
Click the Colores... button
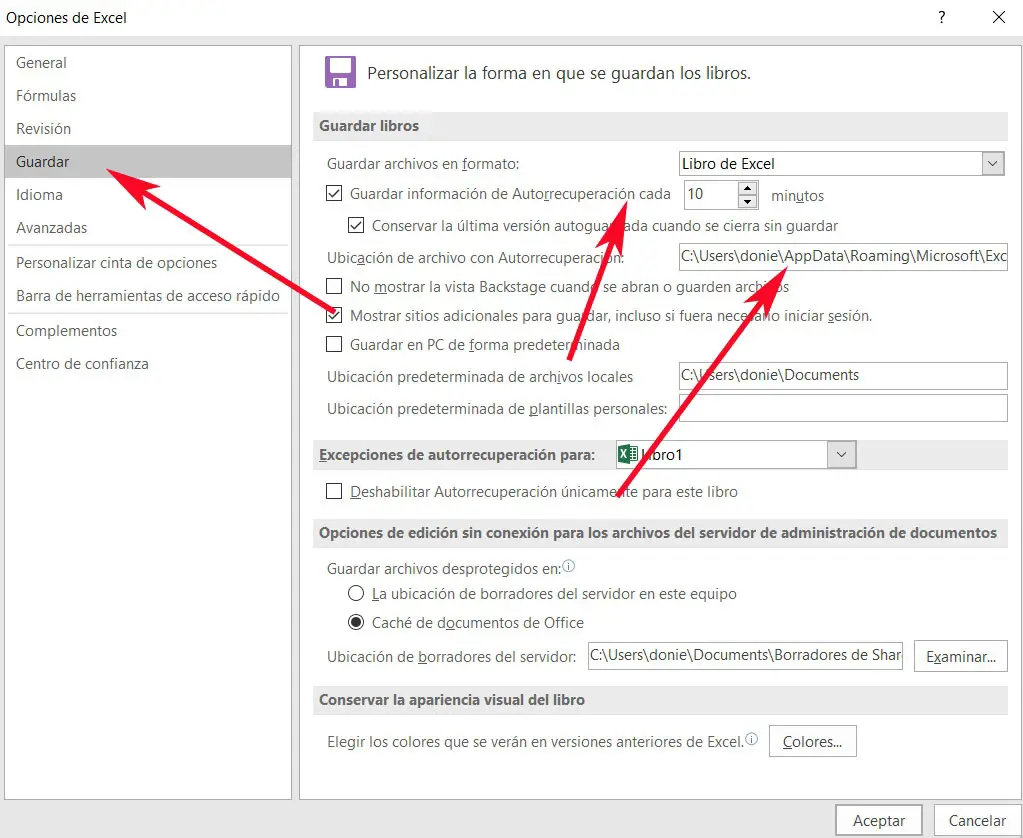(x=812, y=741)
